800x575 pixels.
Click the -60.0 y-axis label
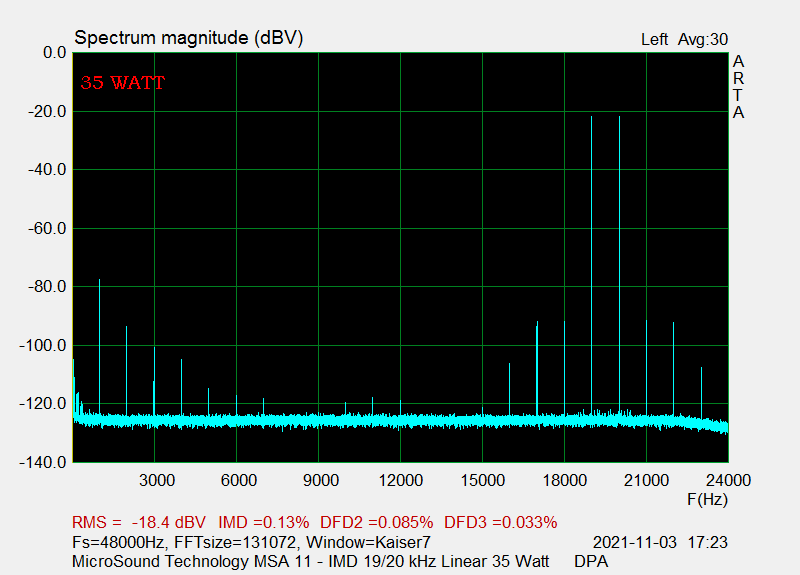pos(47,229)
